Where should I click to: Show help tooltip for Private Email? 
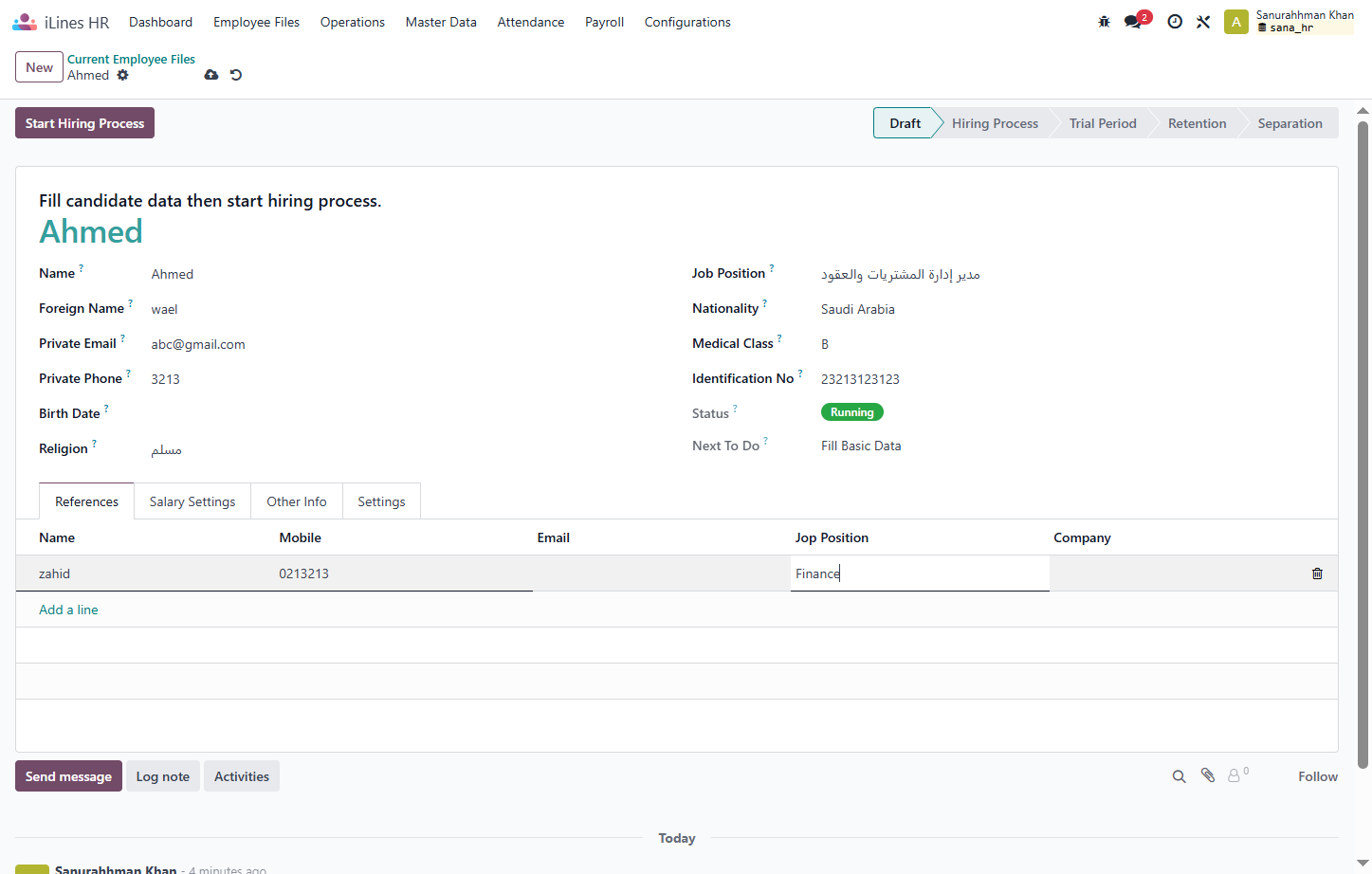(122, 338)
